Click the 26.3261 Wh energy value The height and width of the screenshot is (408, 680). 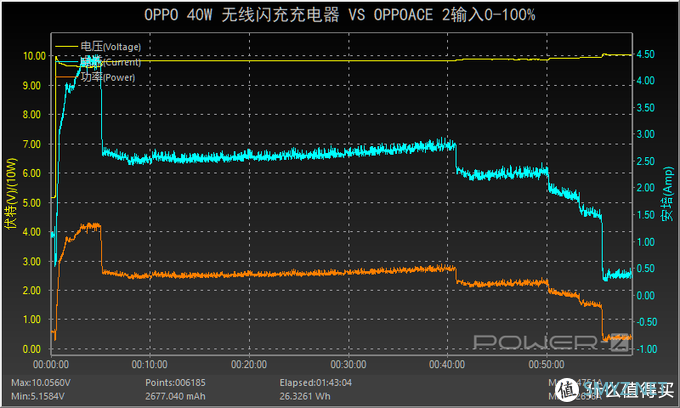point(305,396)
